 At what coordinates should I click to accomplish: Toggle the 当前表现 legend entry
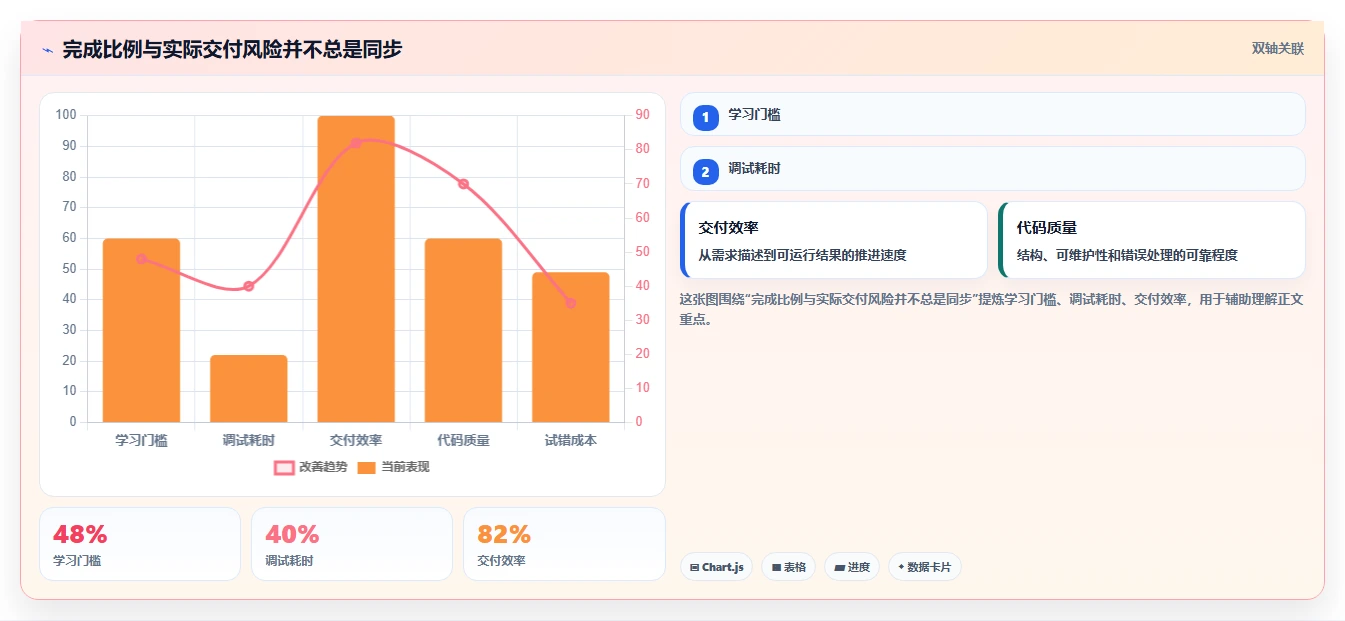(x=393, y=467)
